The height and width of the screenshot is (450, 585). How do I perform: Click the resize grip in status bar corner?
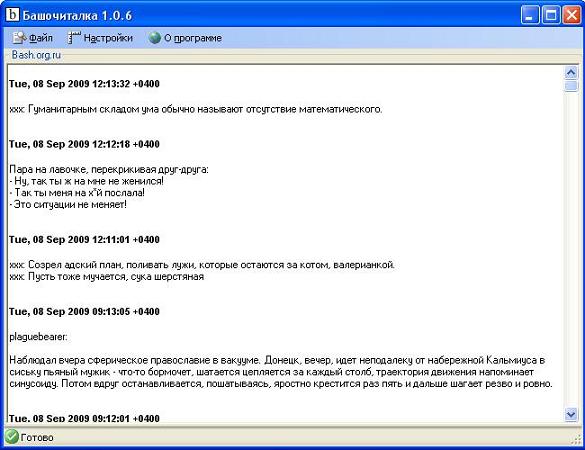pyautogui.click(x=576, y=440)
